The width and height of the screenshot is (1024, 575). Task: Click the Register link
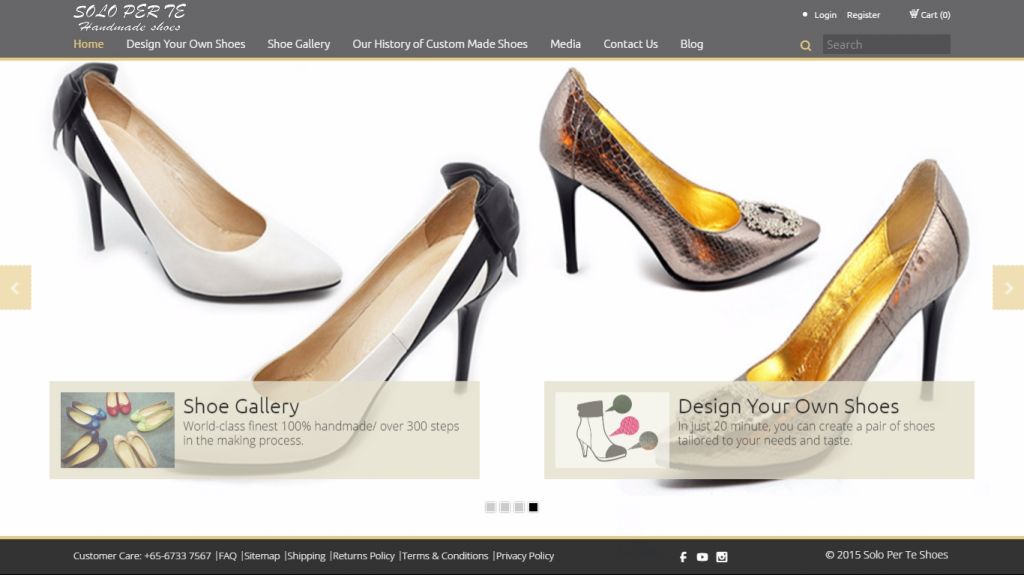pos(863,15)
